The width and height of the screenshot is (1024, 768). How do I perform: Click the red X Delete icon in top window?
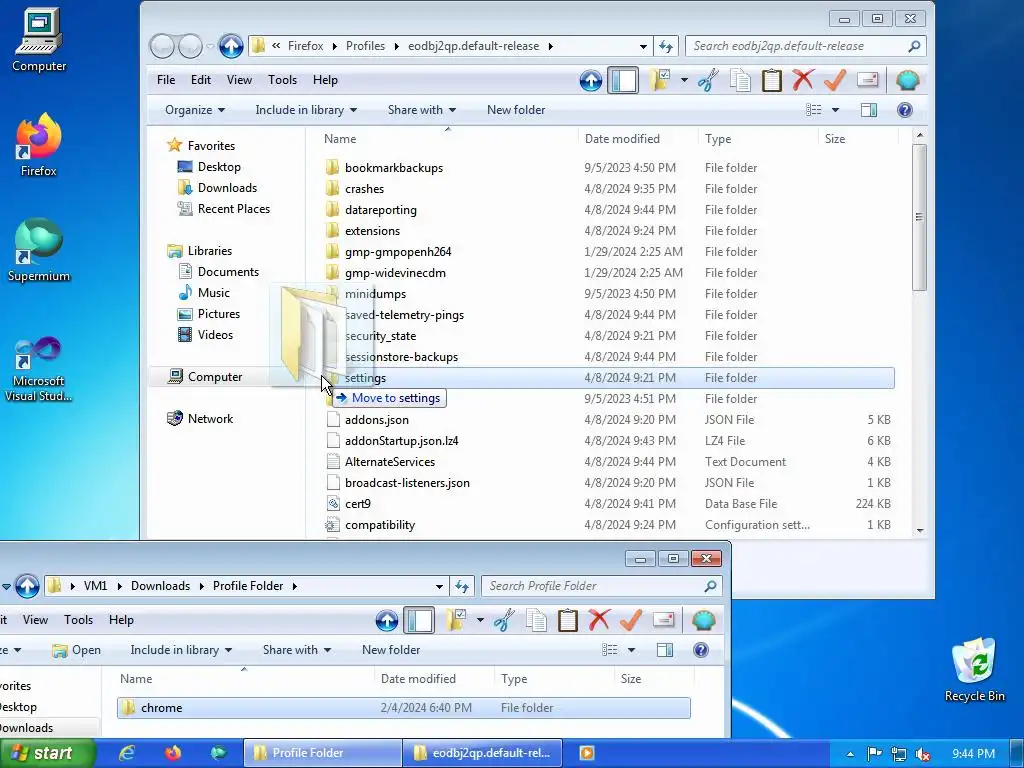coord(803,80)
